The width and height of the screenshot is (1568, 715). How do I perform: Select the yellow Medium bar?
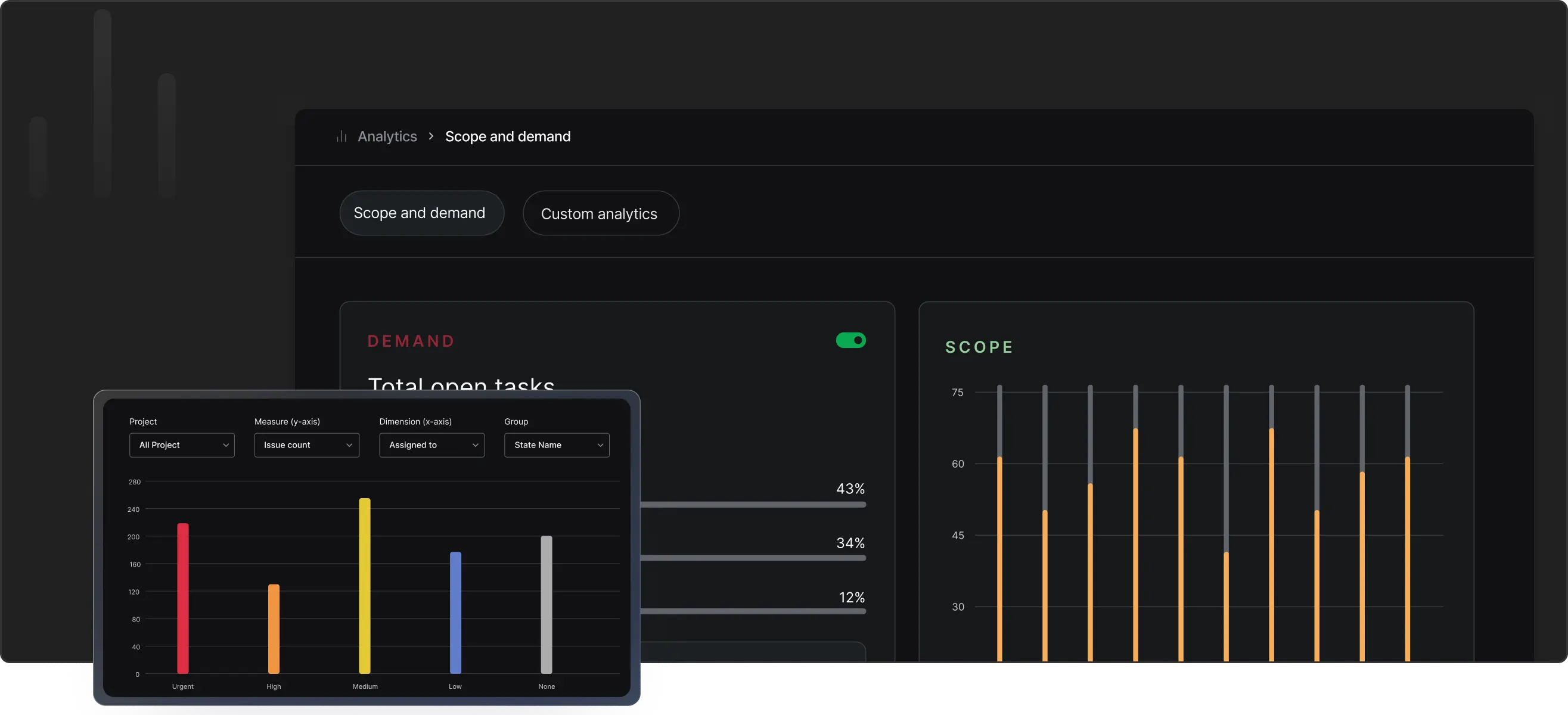pos(365,585)
